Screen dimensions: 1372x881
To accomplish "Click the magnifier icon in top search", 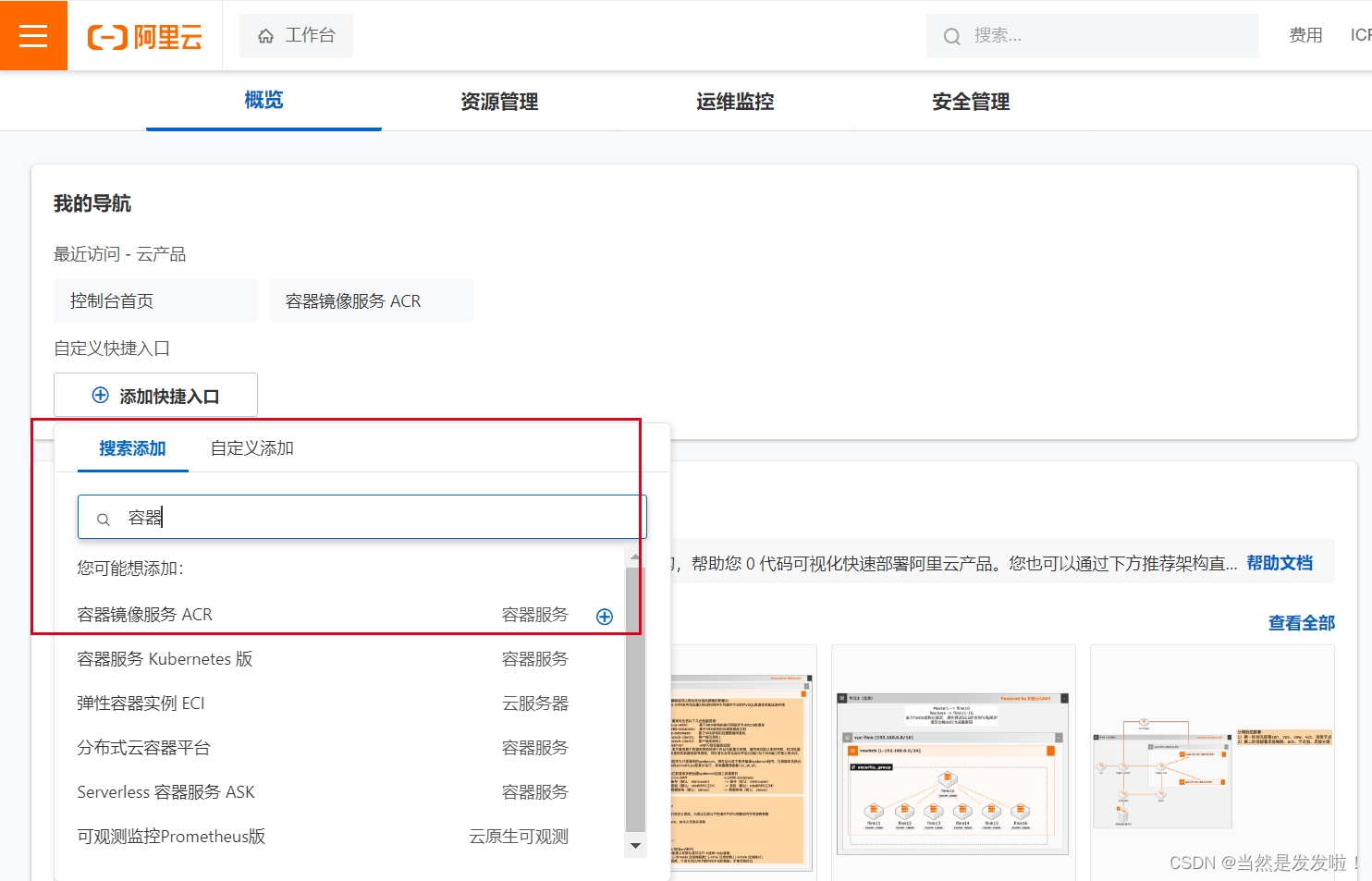I will (951, 36).
